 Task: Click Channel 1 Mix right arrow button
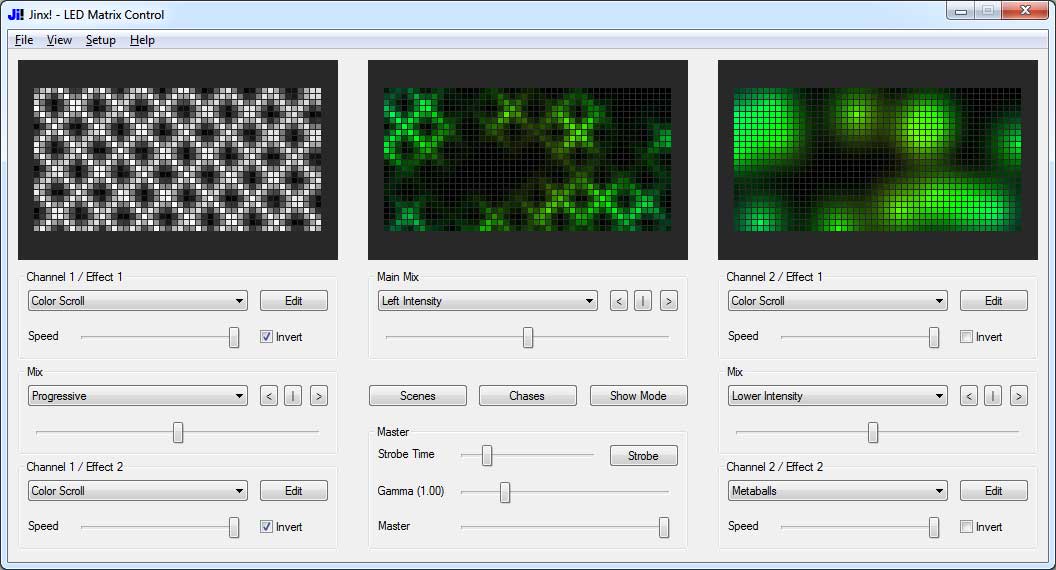pyautogui.click(x=319, y=396)
